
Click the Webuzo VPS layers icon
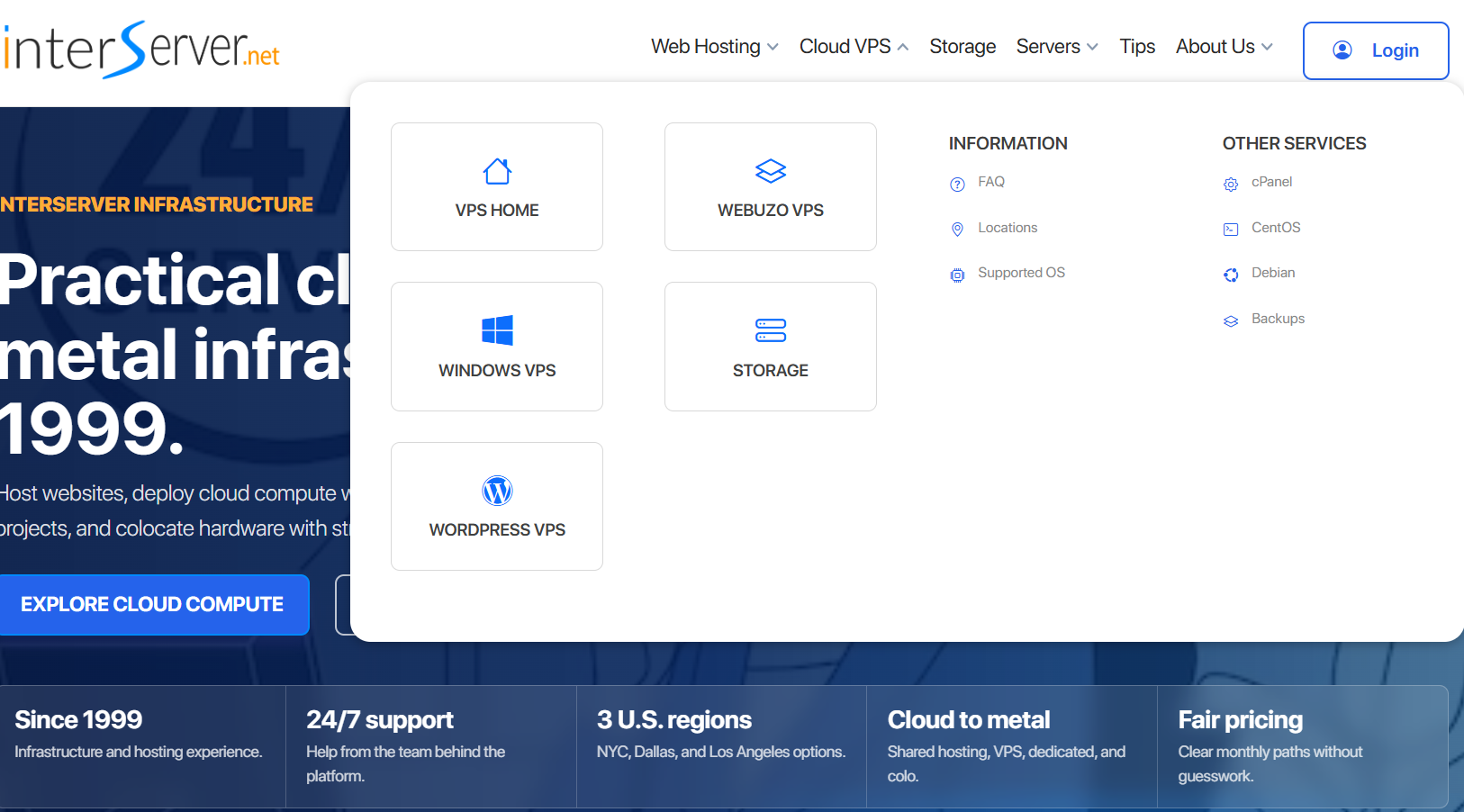point(771,171)
